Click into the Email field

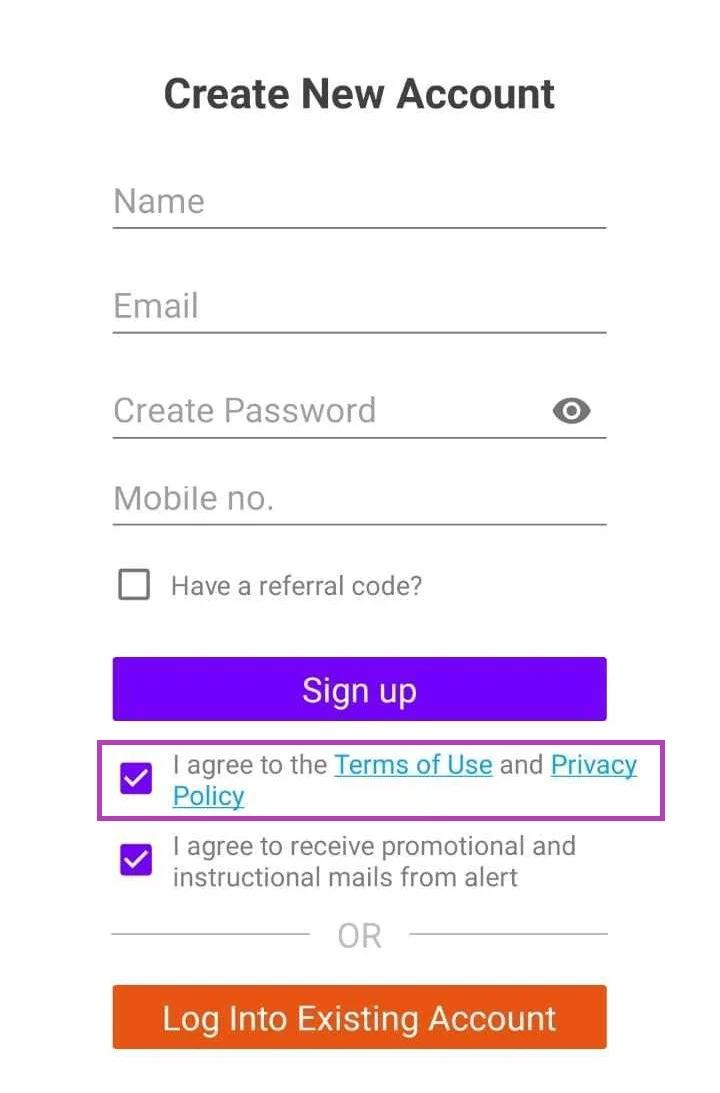359,306
